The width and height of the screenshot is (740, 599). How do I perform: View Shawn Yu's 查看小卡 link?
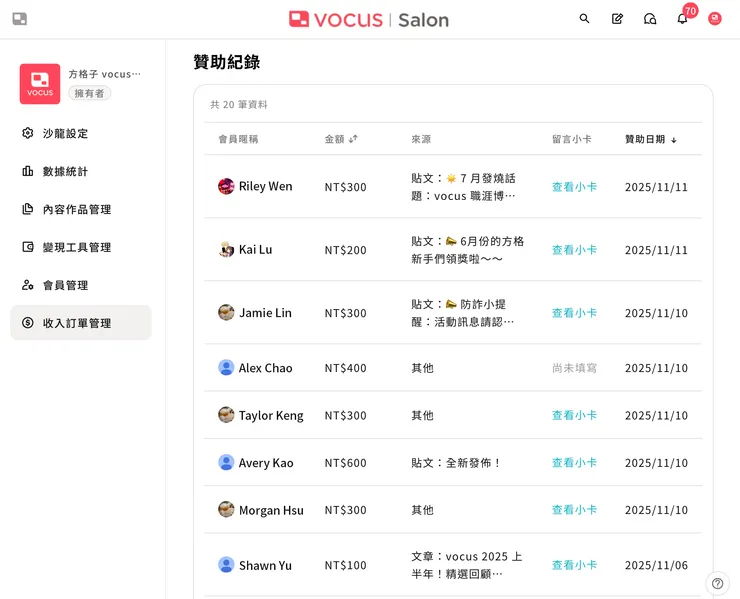click(x=574, y=565)
